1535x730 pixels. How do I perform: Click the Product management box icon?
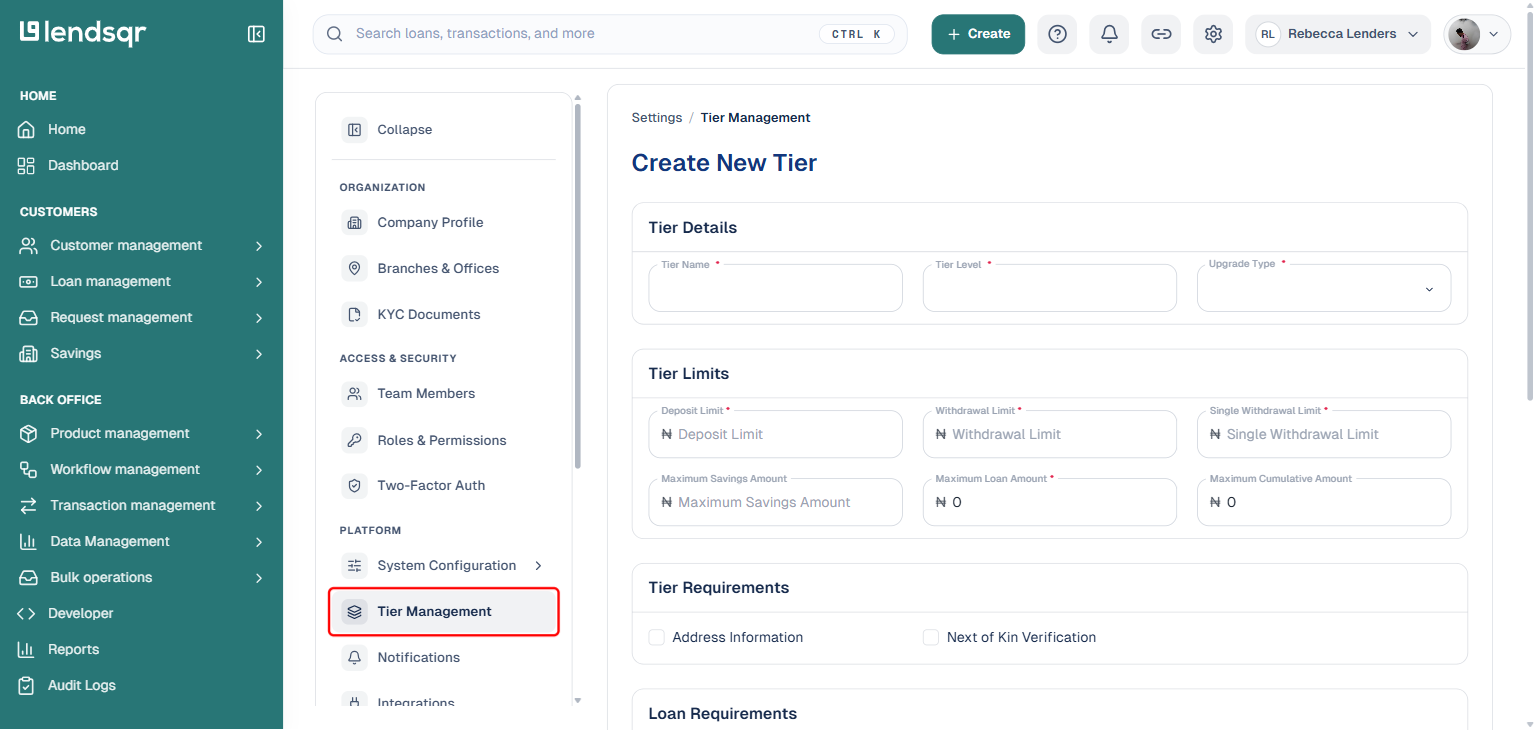29,434
